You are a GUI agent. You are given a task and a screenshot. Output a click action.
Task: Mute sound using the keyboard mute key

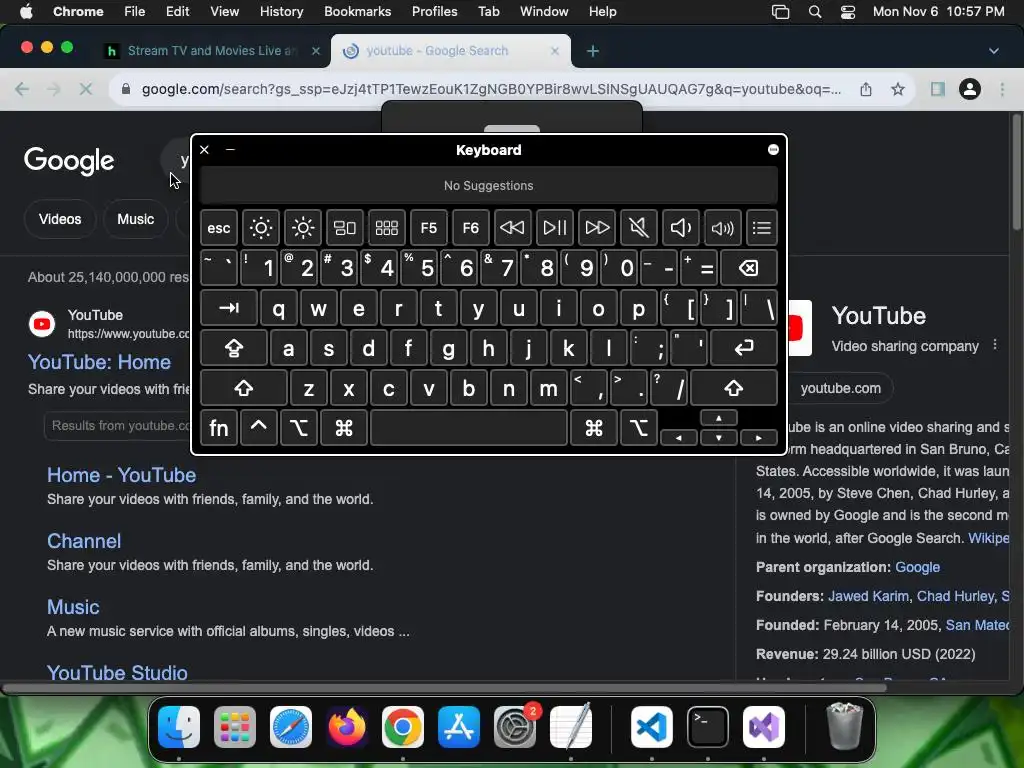click(x=639, y=228)
